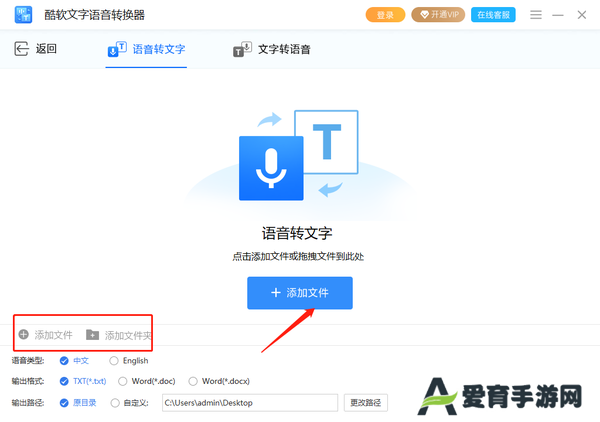The width and height of the screenshot is (600, 422).
Task: Go back with 返回
Action: click(x=35, y=49)
